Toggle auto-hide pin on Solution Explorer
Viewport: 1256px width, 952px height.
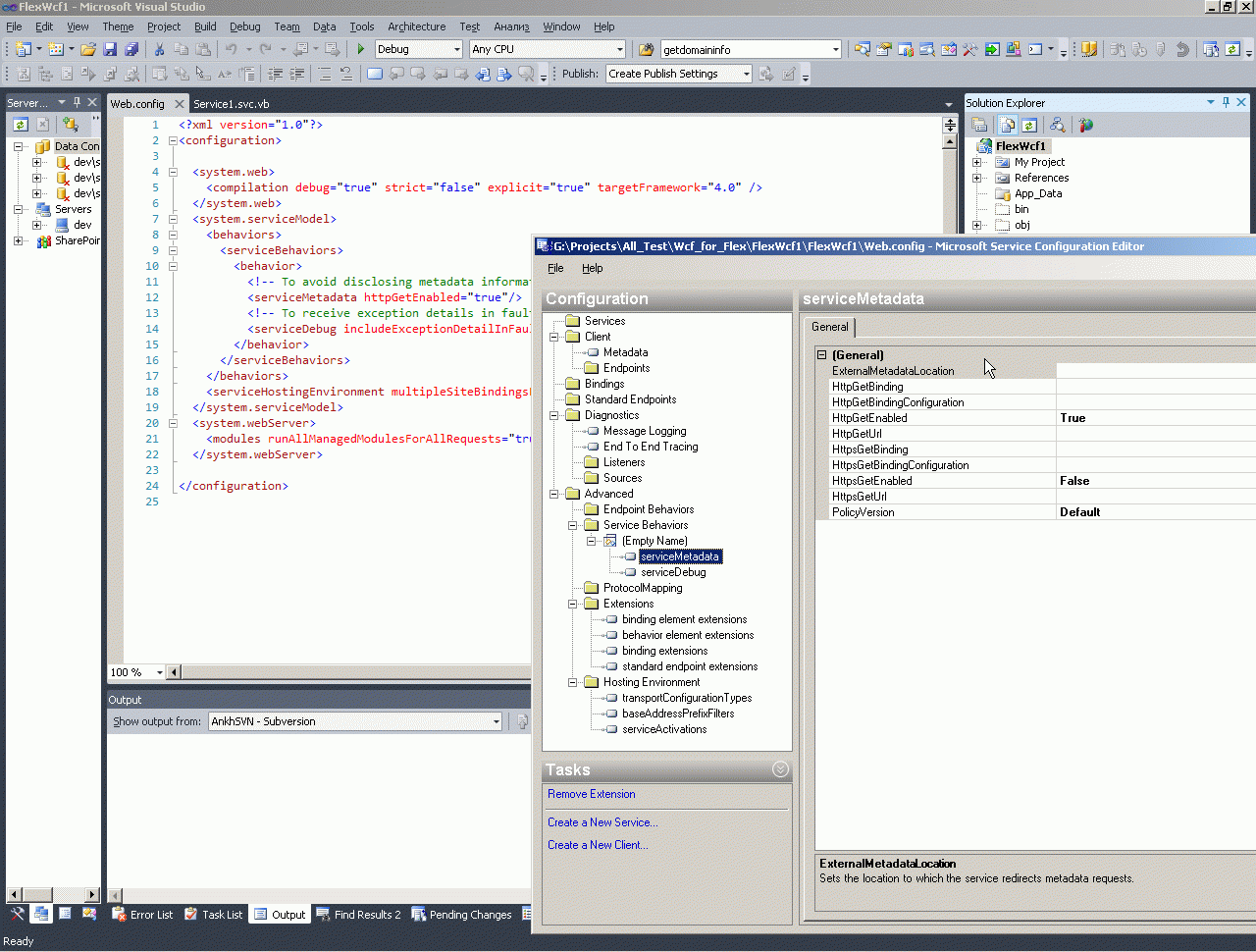tap(1226, 102)
